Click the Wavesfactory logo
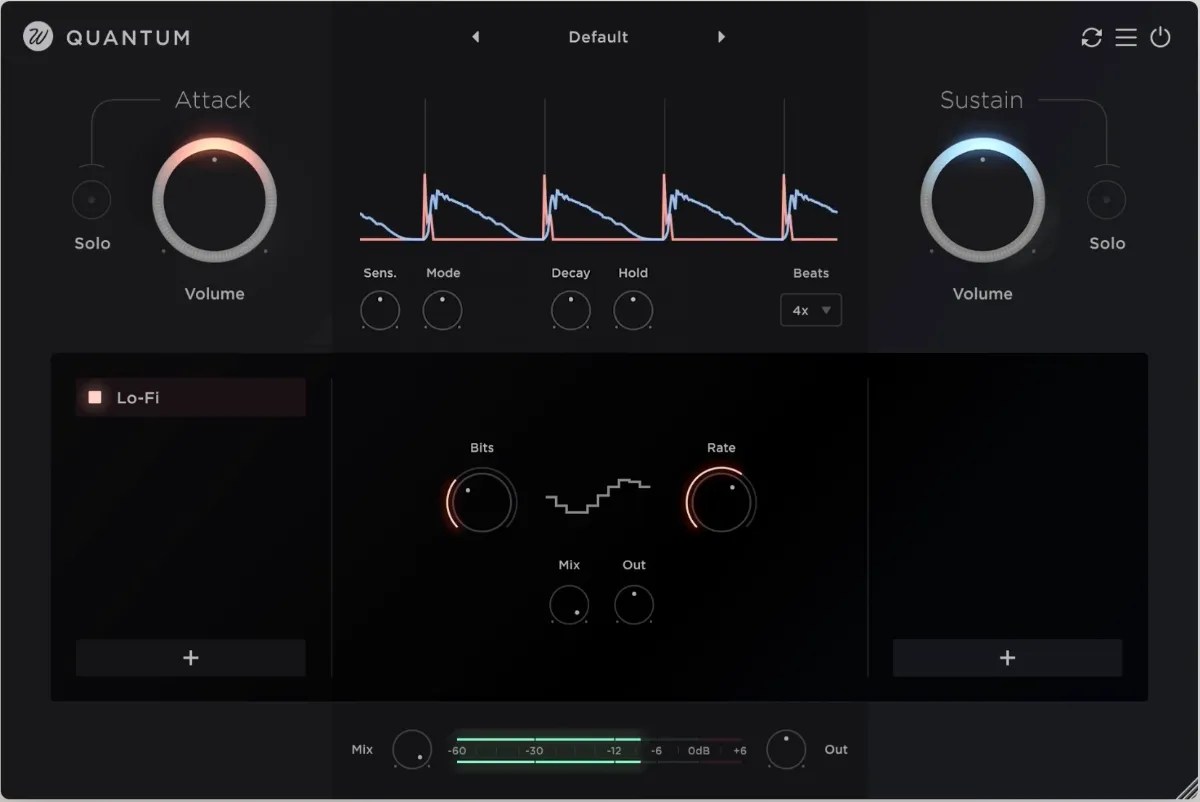 [35, 37]
